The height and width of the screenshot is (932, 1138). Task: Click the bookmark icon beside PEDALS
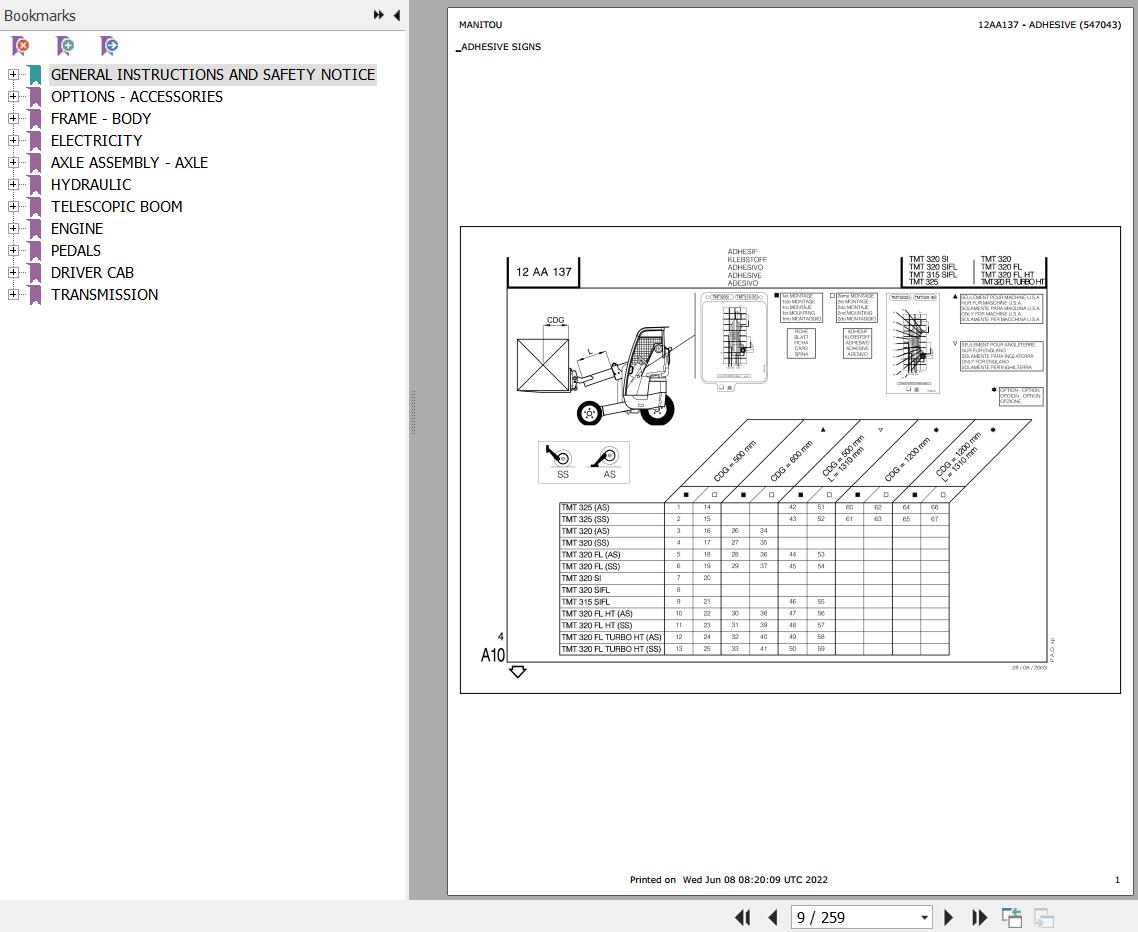pos(34,250)
